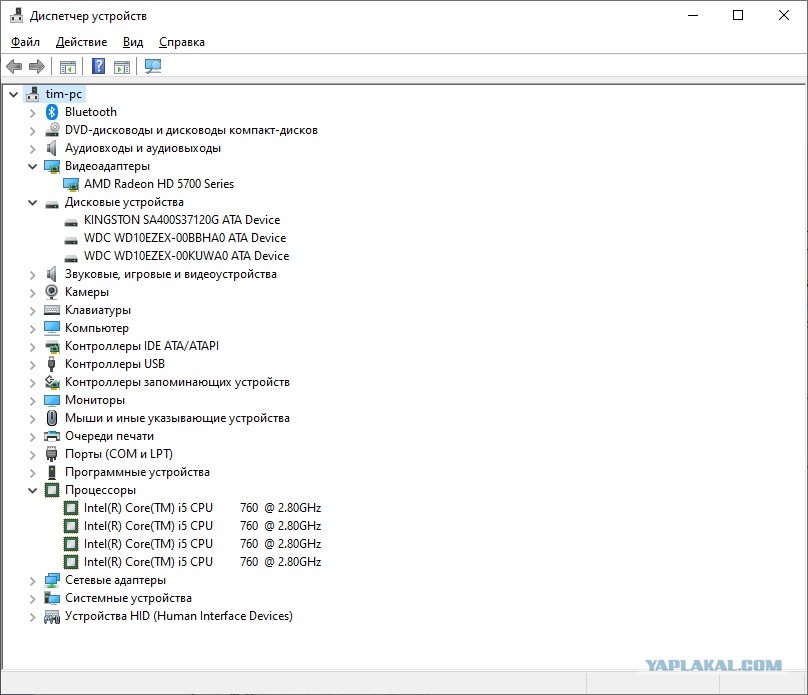
Task: Click the Контроллеры IDE ATA/ATAPI icon
Action: (52, 346)
